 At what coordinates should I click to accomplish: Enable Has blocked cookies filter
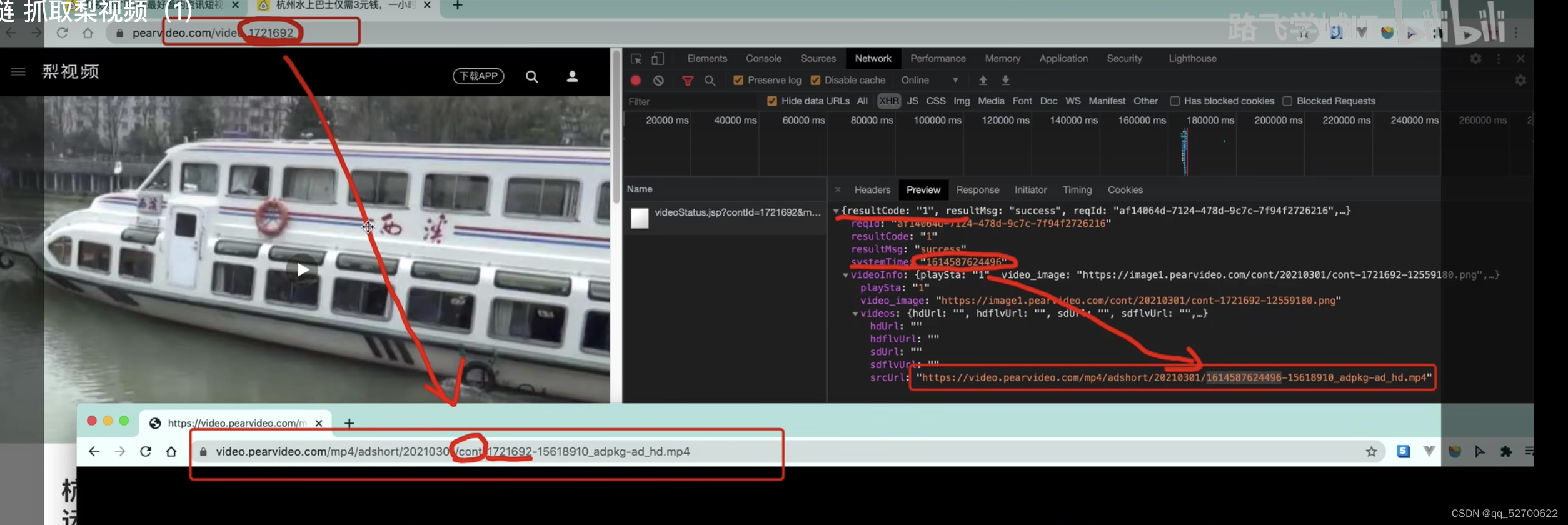pyautogui.click(x=1175, y=101)
